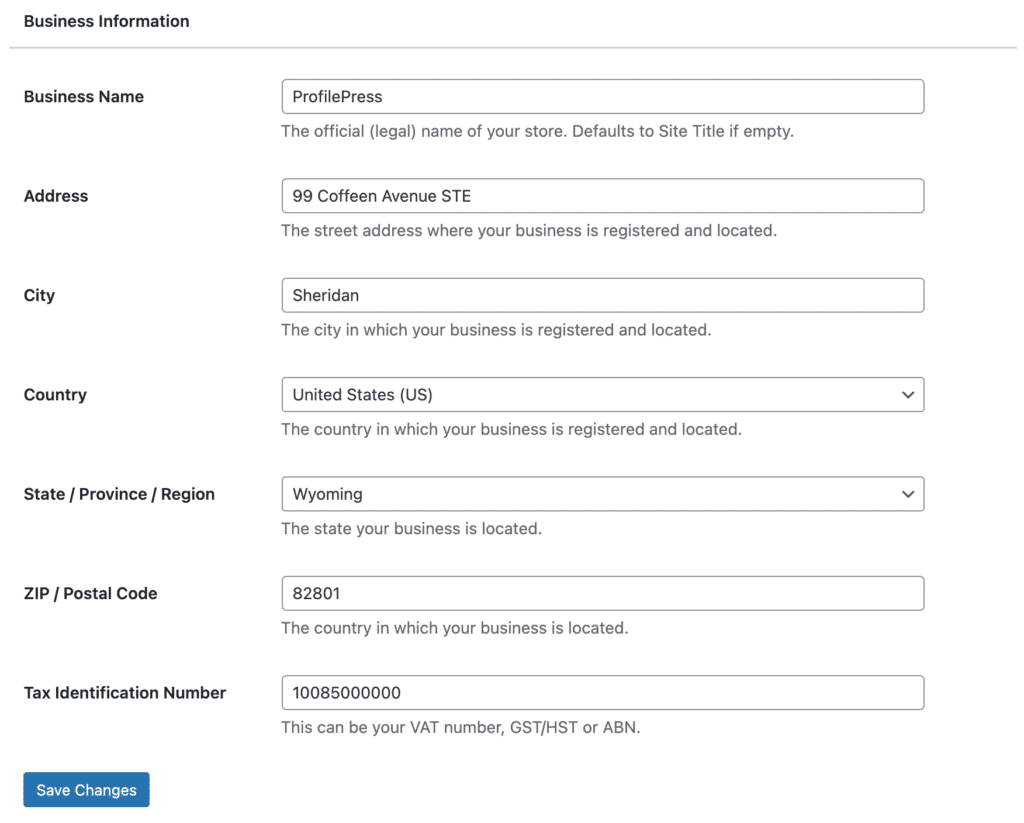Click the Address label
The image size is (1024, 823).
56,196
